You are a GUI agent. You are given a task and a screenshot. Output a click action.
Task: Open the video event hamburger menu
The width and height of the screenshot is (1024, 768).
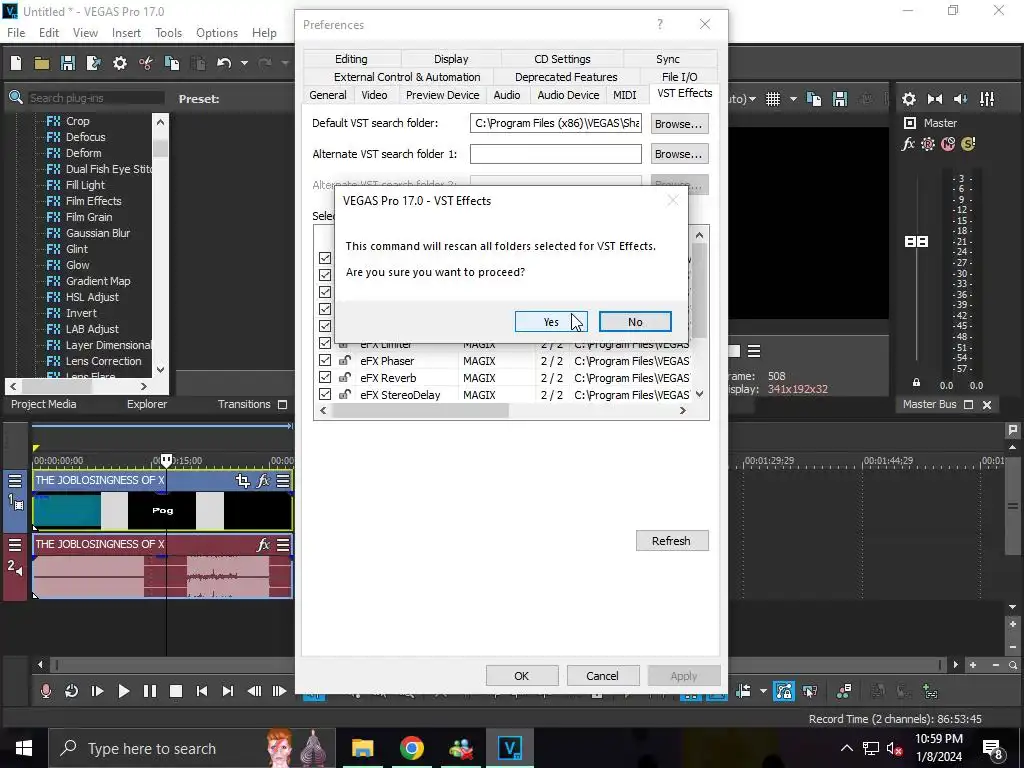pyautogui.click(x=283, y=481)
